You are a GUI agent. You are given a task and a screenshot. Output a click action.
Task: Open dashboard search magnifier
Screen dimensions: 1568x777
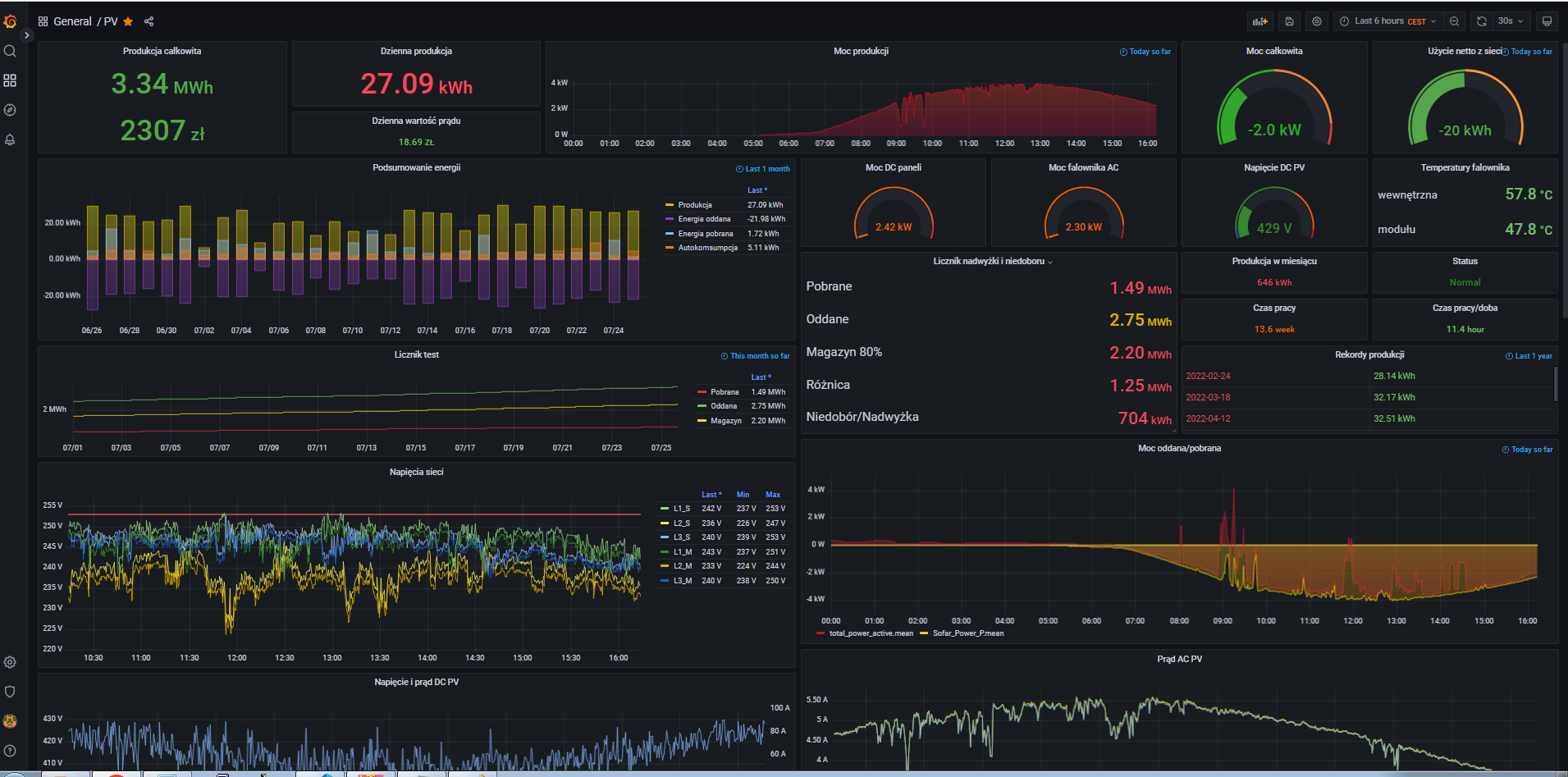tap(10, 51)
